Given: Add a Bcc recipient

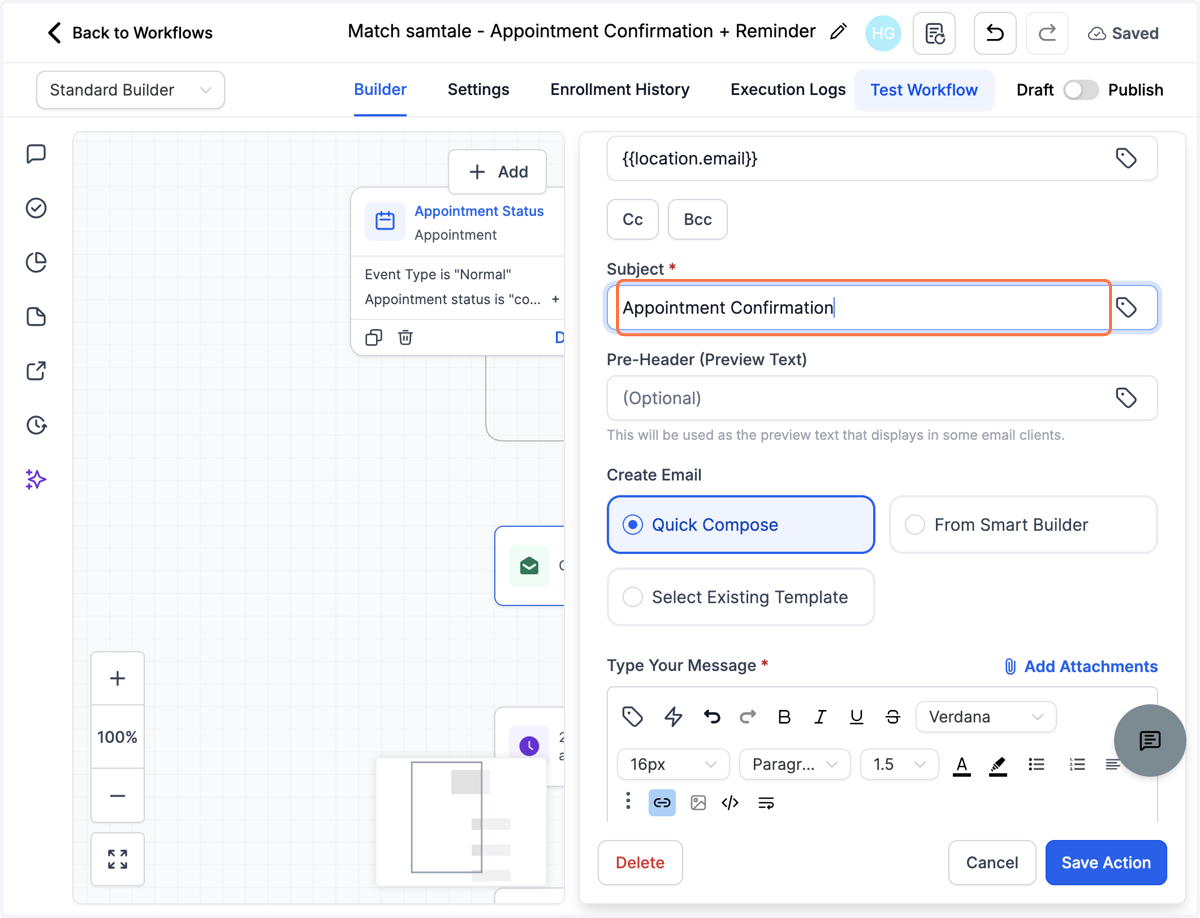Looking at the screenshot, I should [x=698, y=220].
